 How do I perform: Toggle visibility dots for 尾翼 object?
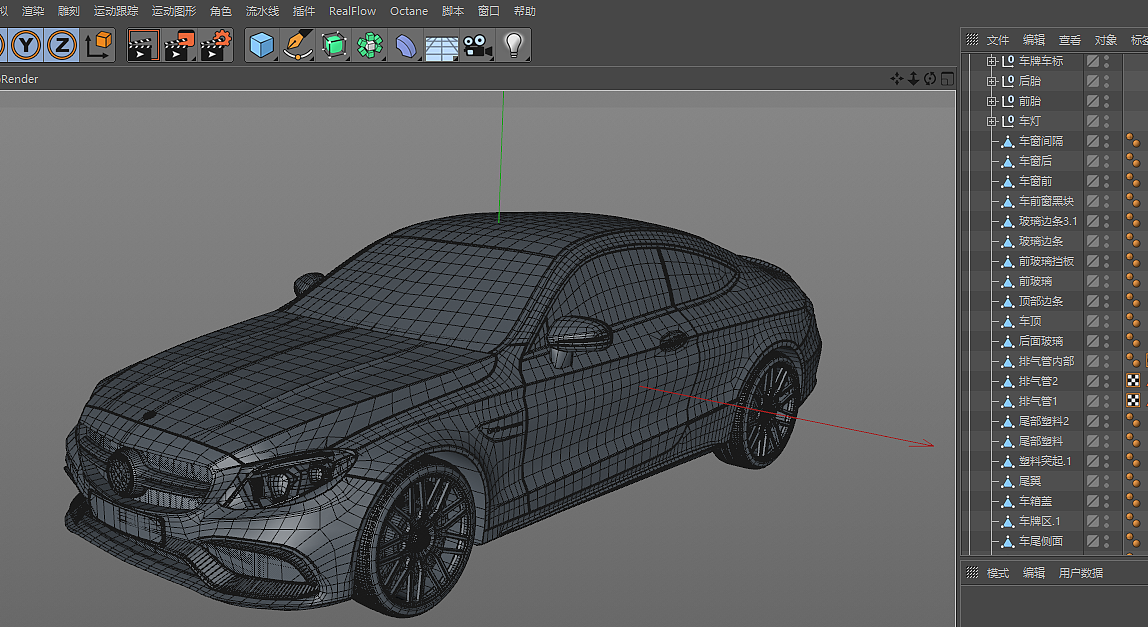[x=1106, y=481]
